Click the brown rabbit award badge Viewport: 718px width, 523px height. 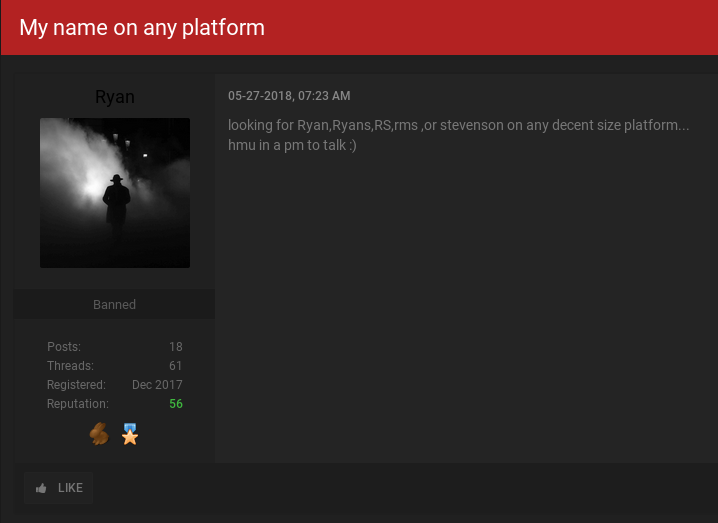(99, 434)
